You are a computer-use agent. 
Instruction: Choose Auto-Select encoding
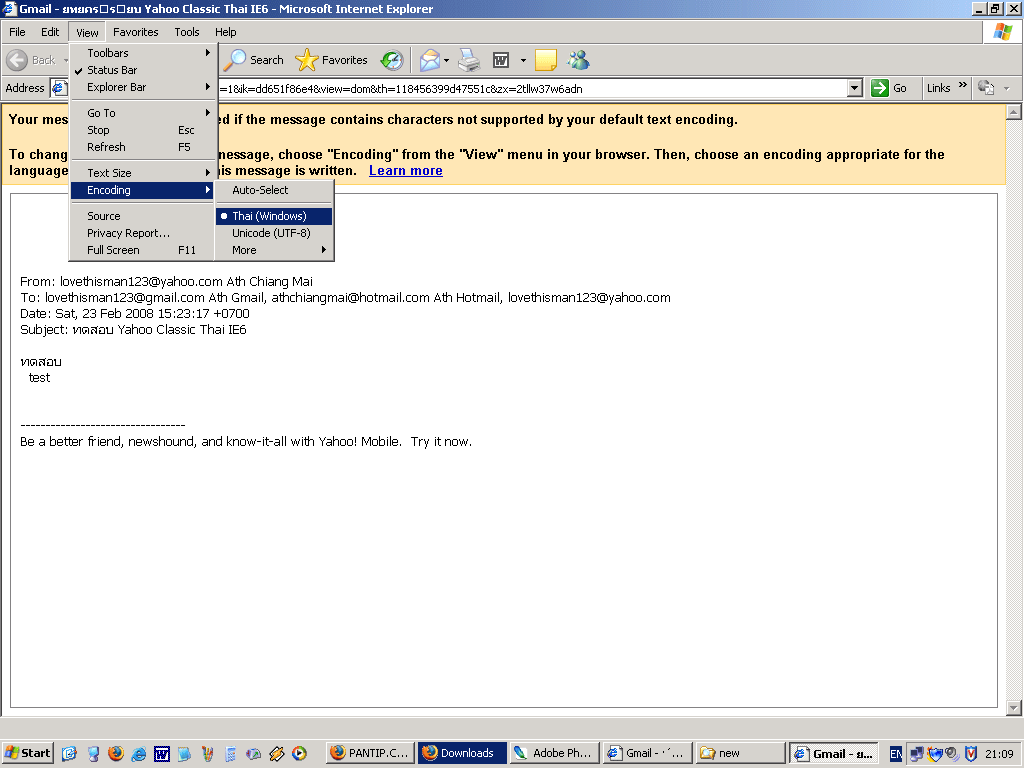[274, 190]
